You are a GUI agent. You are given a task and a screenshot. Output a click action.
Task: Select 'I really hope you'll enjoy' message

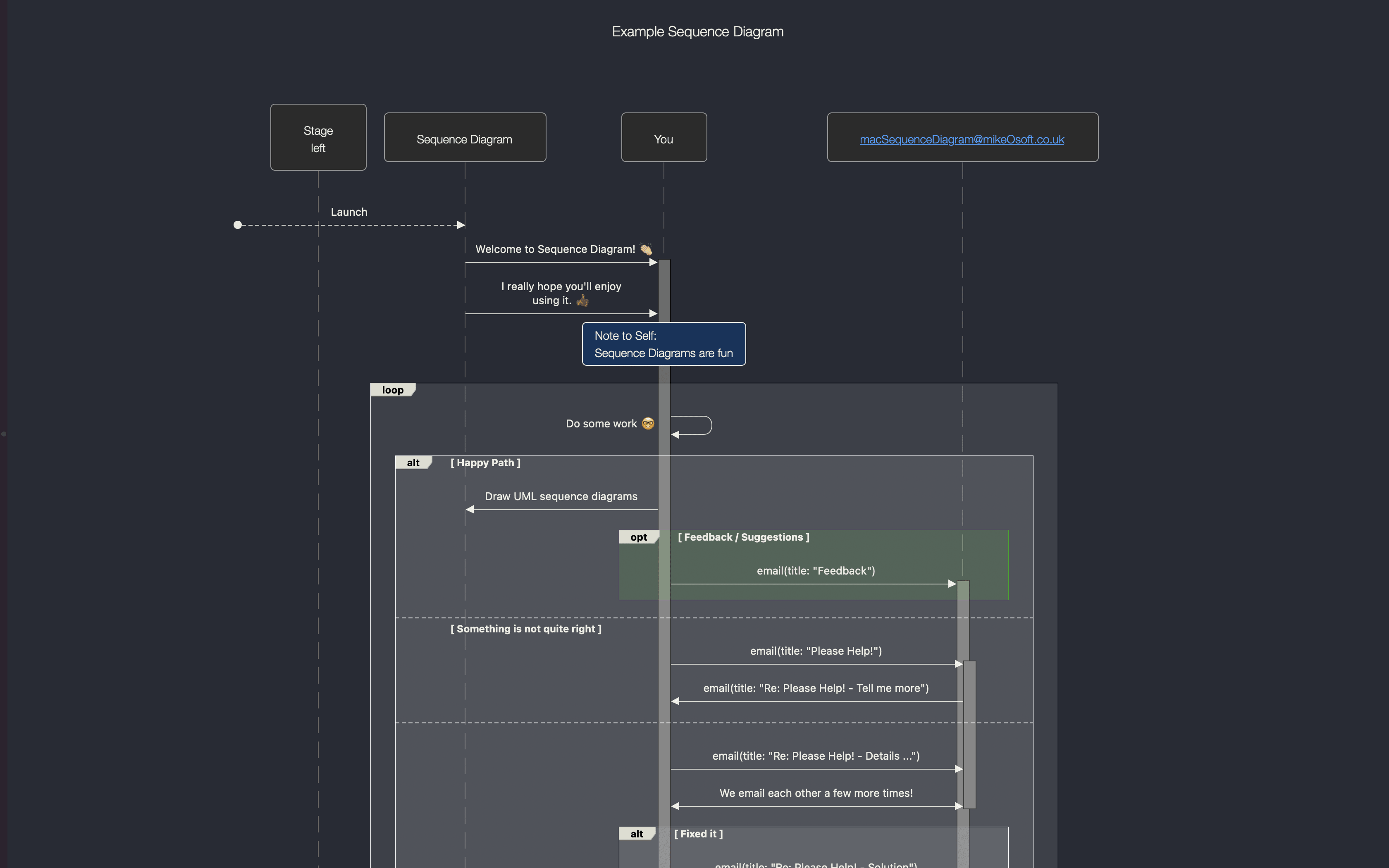click(x=561, y=293)
